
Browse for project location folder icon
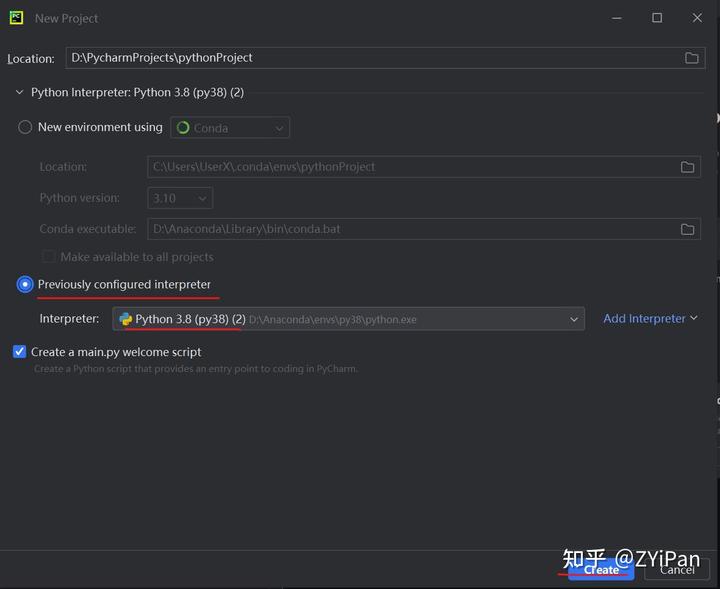coord(691,58)
